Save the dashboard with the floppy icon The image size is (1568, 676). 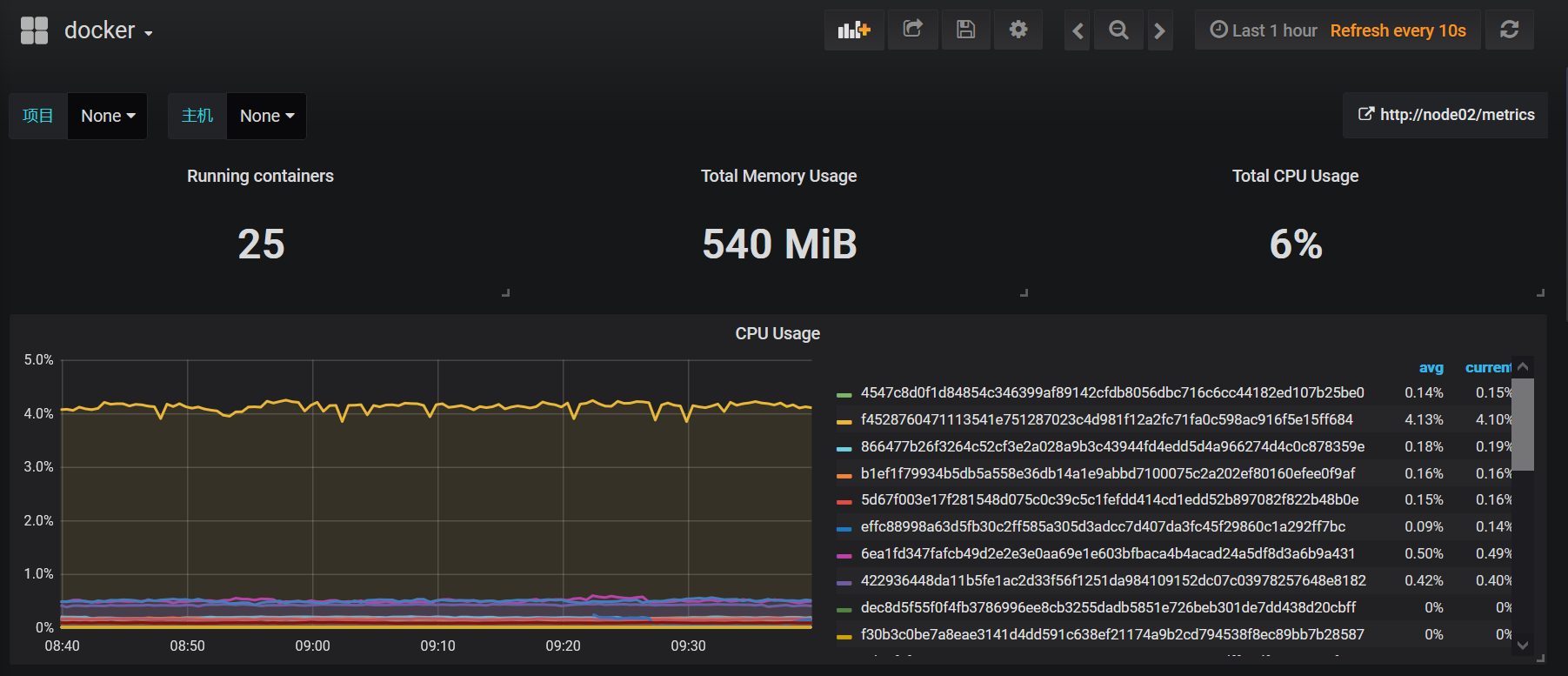pyautogui.click(x=965, y=30)
